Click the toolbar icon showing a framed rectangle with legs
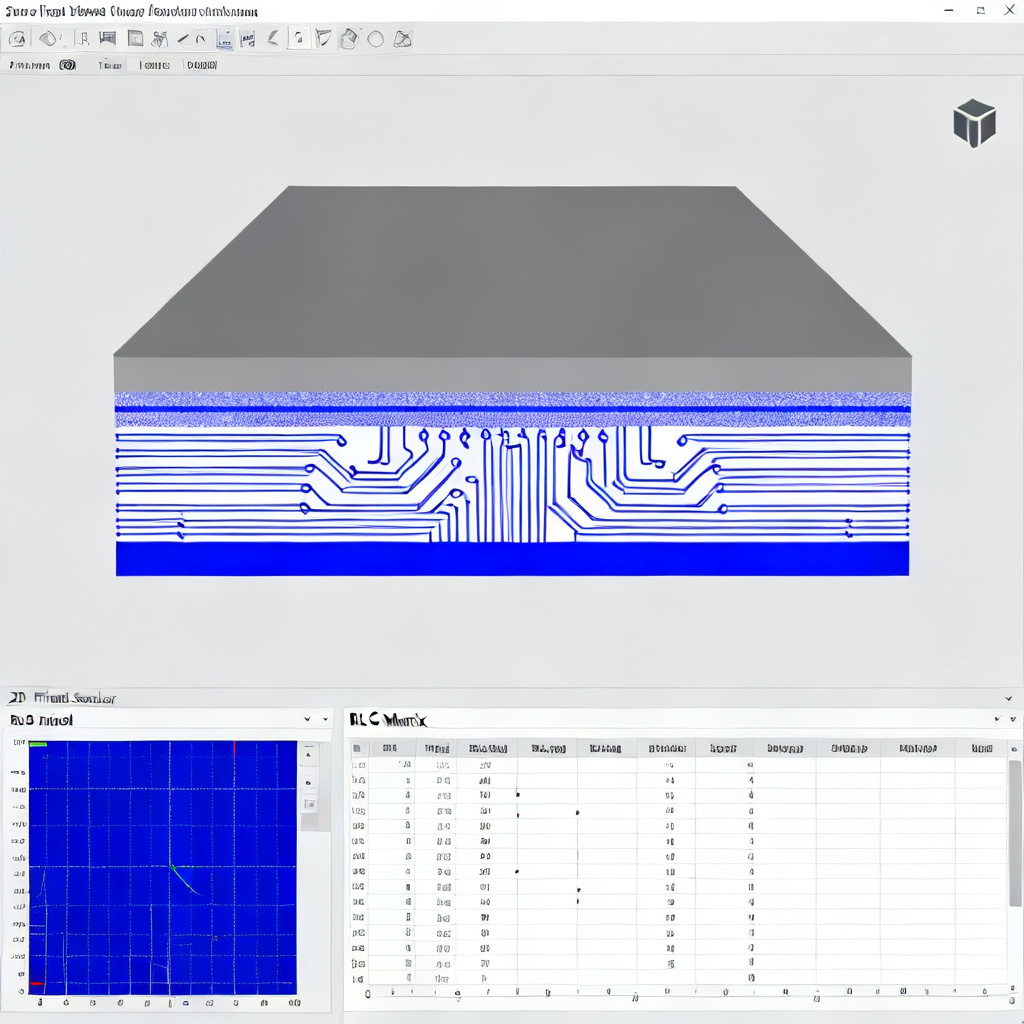 (x=108, y=39)
